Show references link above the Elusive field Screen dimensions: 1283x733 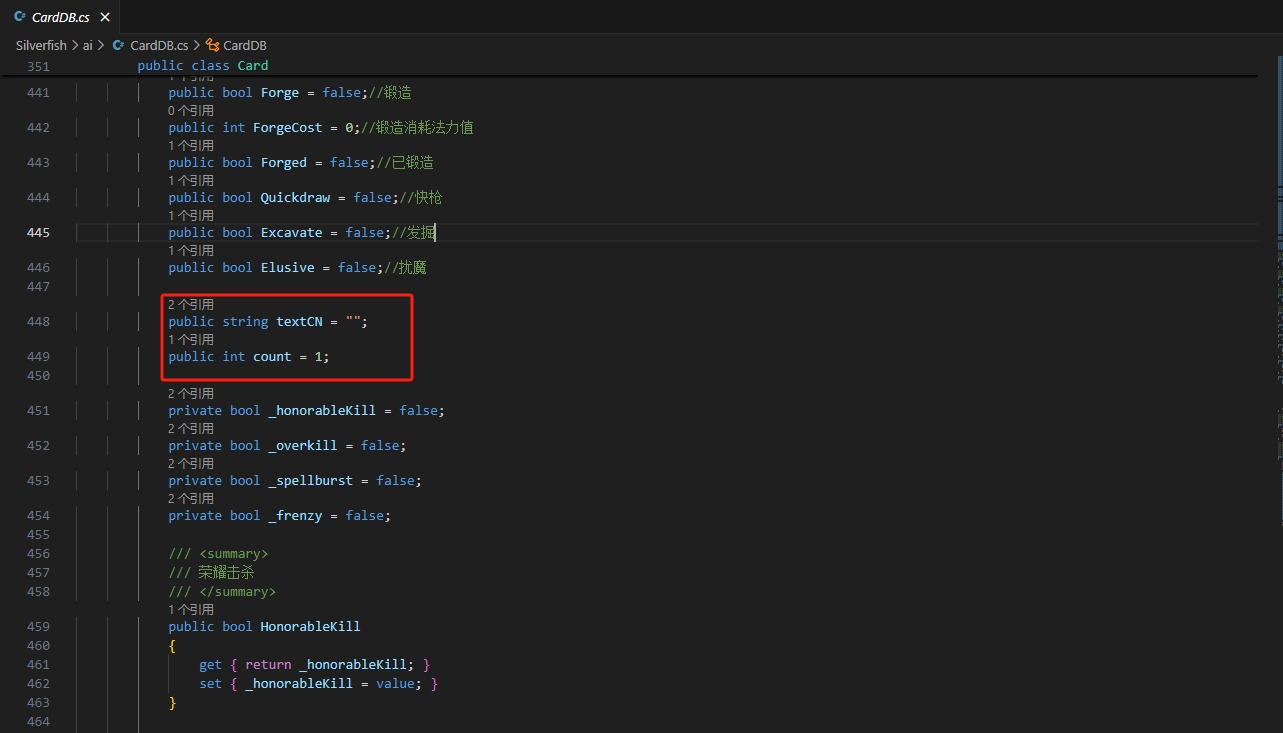tap(191, 250)
